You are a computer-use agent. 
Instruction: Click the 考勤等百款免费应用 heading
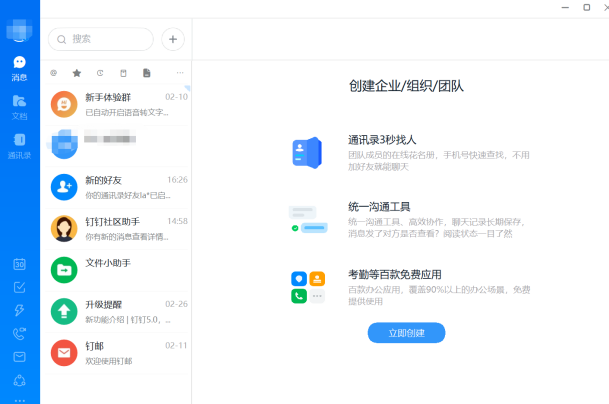[x=395, y=275]
